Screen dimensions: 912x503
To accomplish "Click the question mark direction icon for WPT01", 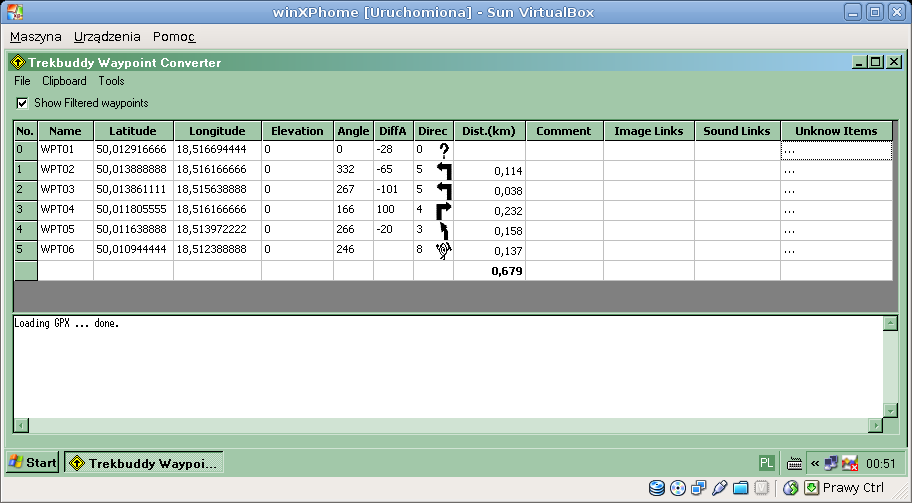I will pyautogui.click(x=444, y=151).
